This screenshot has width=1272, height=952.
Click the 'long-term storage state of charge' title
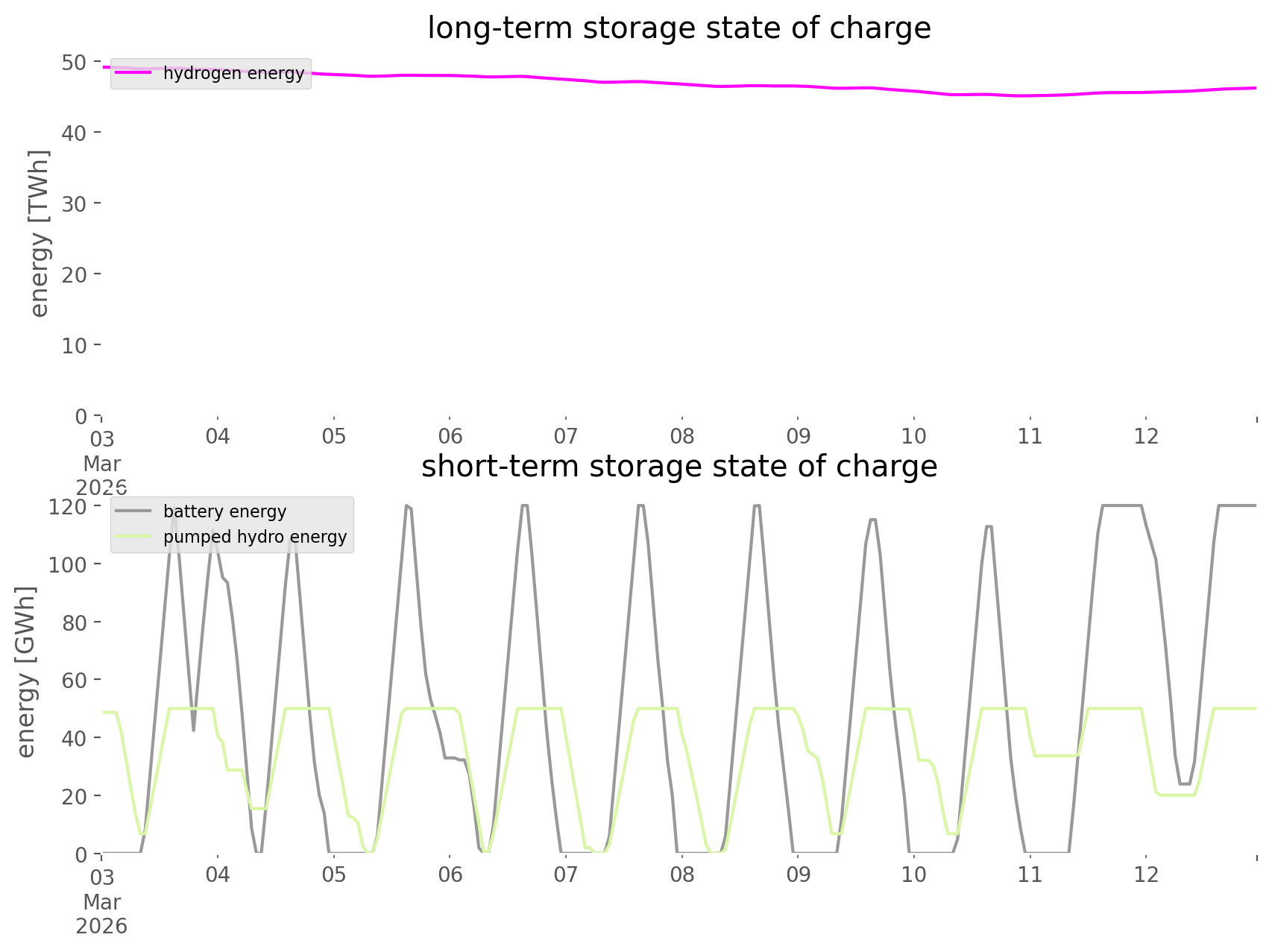678,28
